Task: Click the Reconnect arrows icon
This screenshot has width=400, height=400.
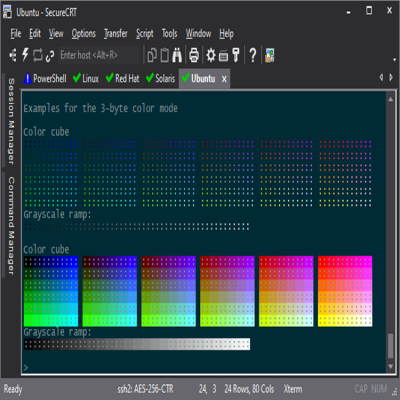Action: [x=38, y=55]
